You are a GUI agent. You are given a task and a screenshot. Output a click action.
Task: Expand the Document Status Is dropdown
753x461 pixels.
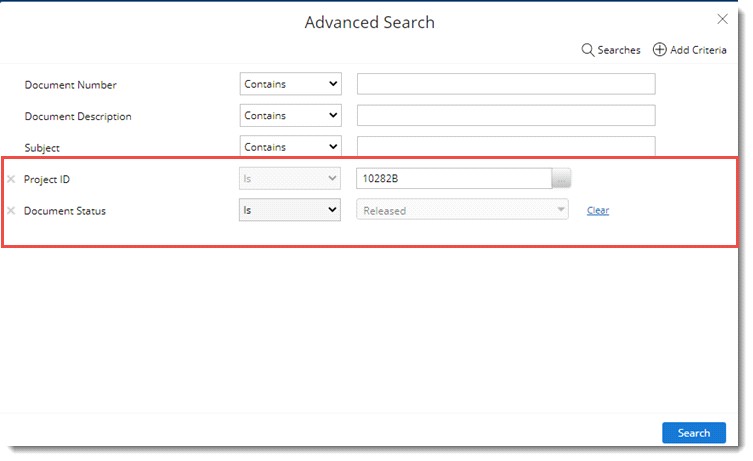290,210
